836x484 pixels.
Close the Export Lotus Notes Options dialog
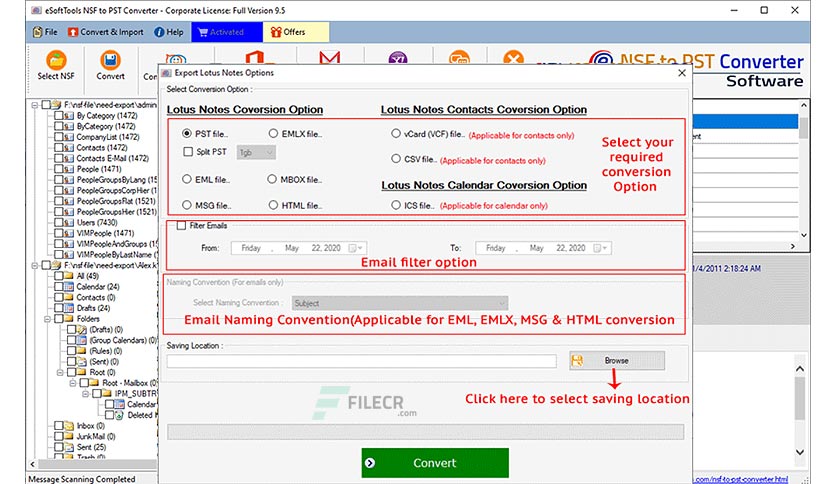click(x=682, y=73)
